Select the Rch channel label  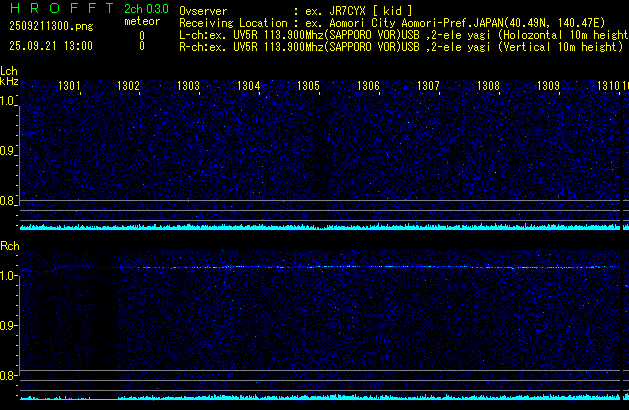tap(9, 245)
